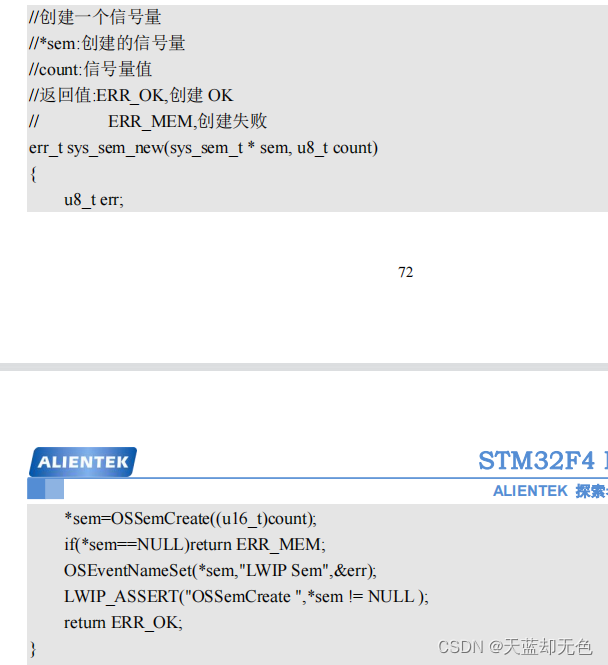Click page number 72

tap(405, 272)
